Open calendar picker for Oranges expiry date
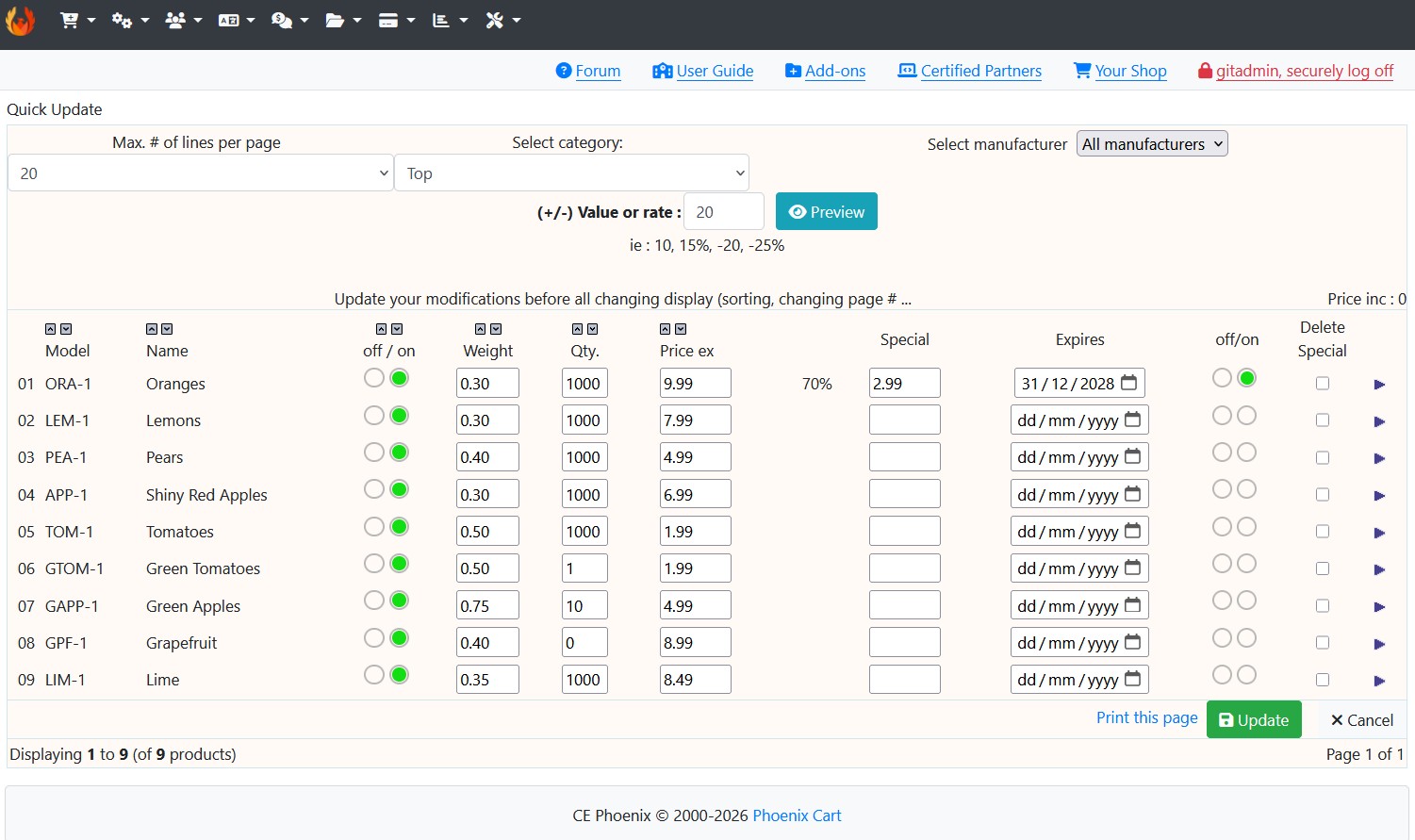The height and width of the screenshot is (840, 1415). click(x=1128, y=383)
